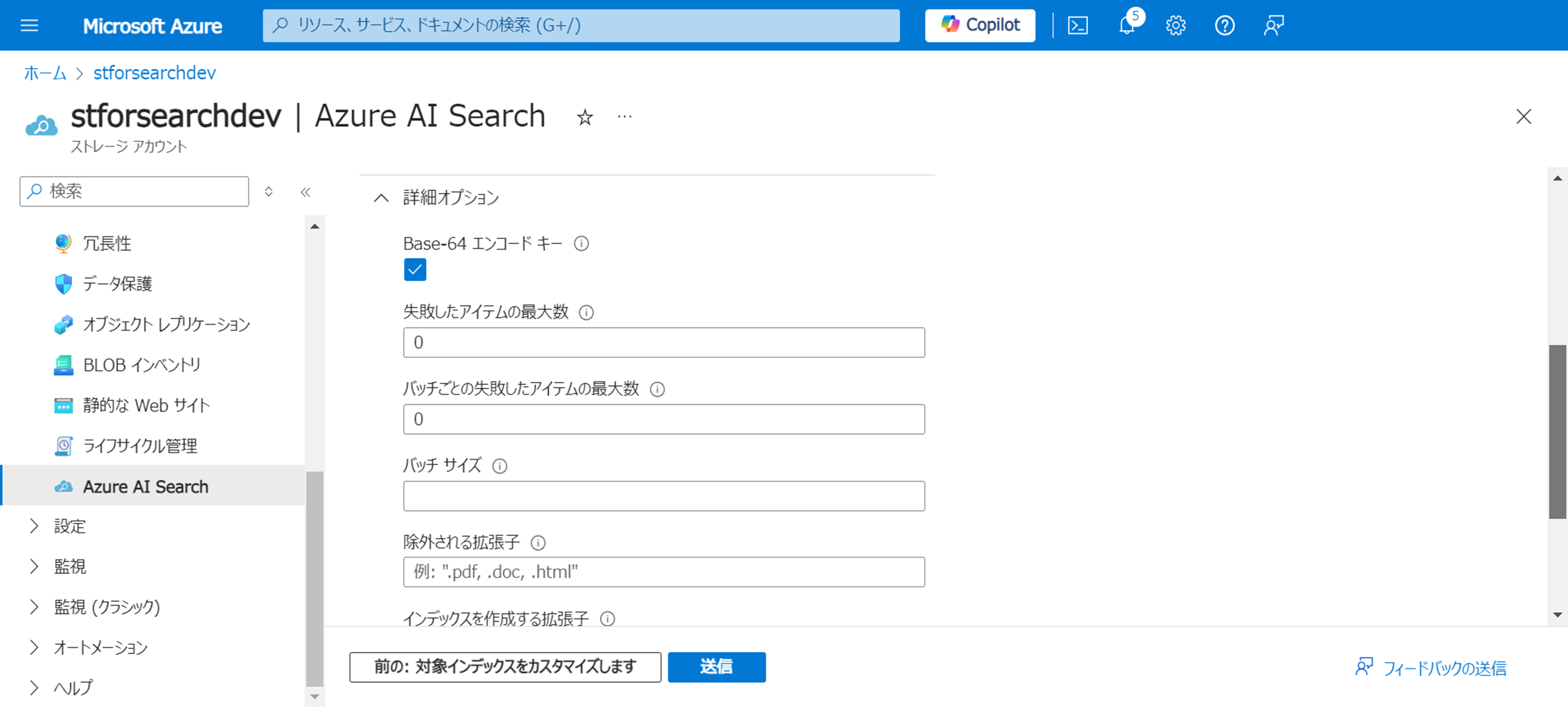Click バッチごとの失敗したアイテムの最大数 input field
The width and height of the screenshot is (1568, 707).
[663, 419]
